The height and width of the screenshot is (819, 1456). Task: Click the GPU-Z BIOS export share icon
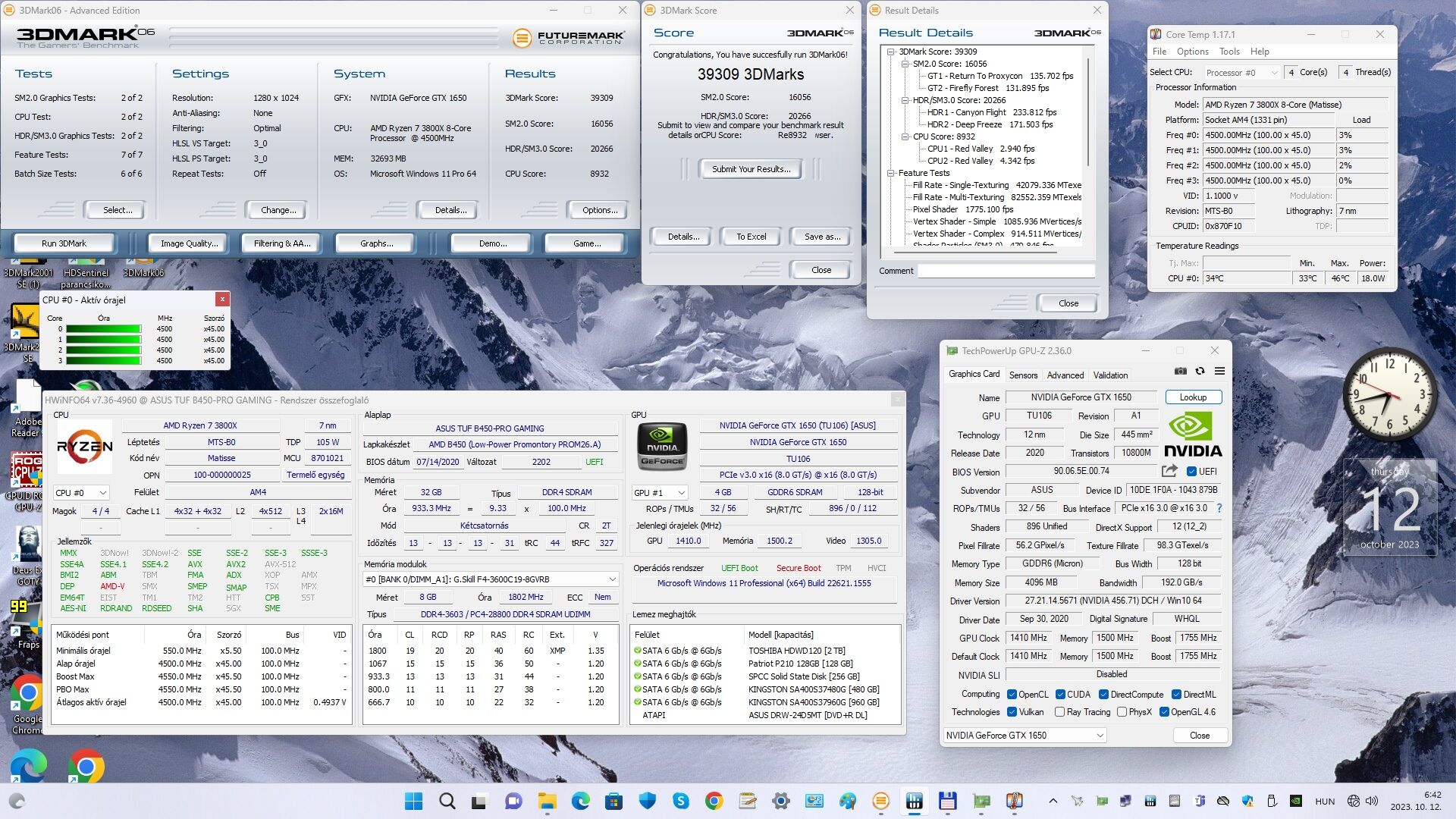(x=1169, y=471)
